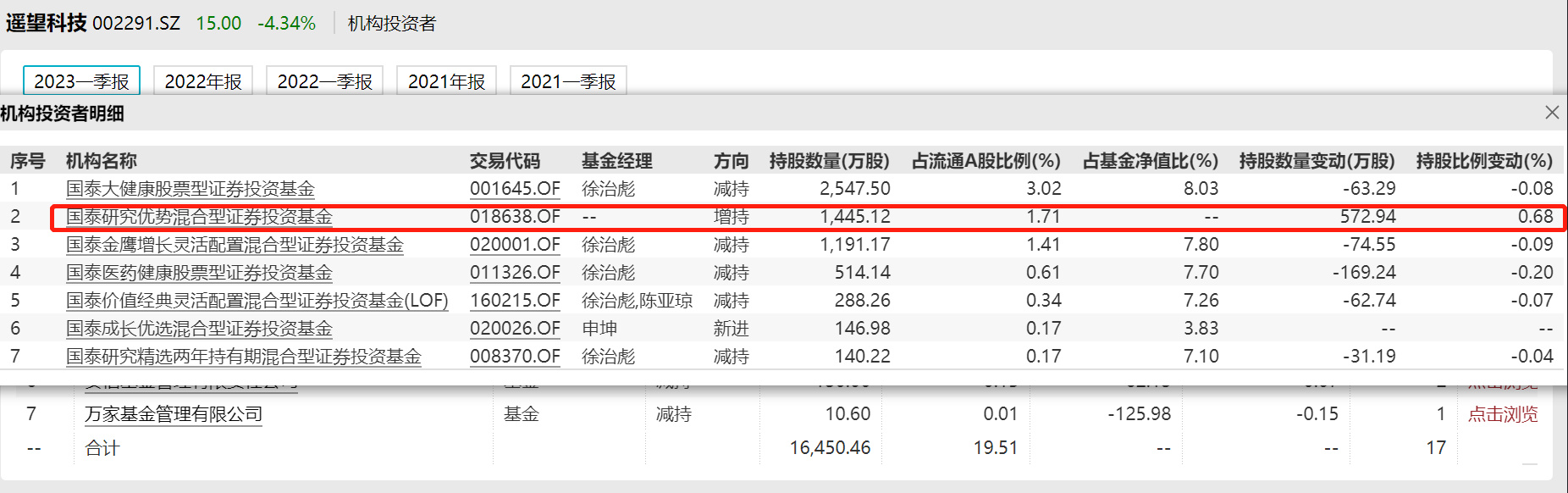This screenshot has height=493, width=1568.
Task: Click fund code 008370.OF
Action: click(x=515, y=357)
